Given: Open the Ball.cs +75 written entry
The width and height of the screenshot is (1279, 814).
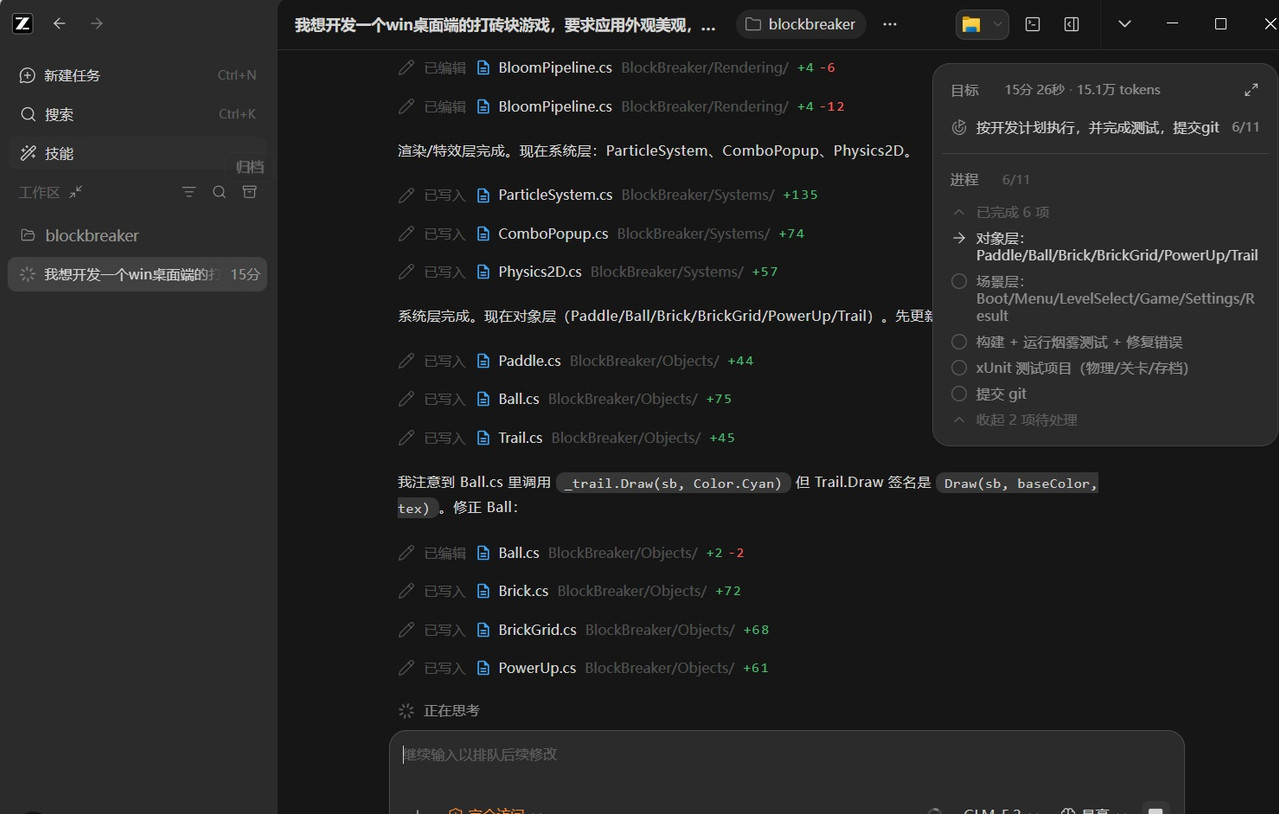Looking at the screenshot, I should [x=518, y=399].
